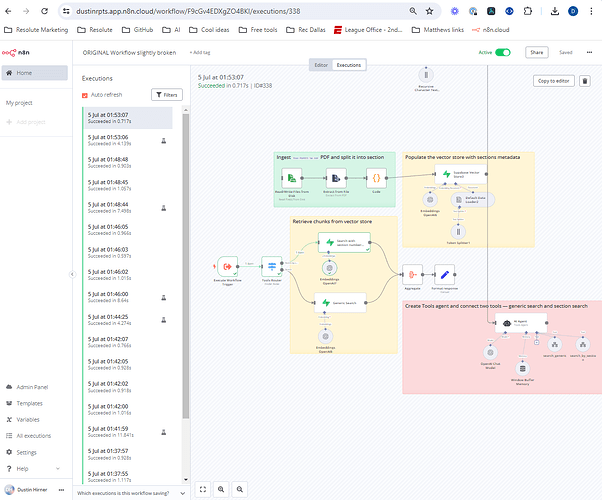Select the Generic Search node
Image resolution: width=602 pixels, height=500 pixels.
click(x=340, y=303)
